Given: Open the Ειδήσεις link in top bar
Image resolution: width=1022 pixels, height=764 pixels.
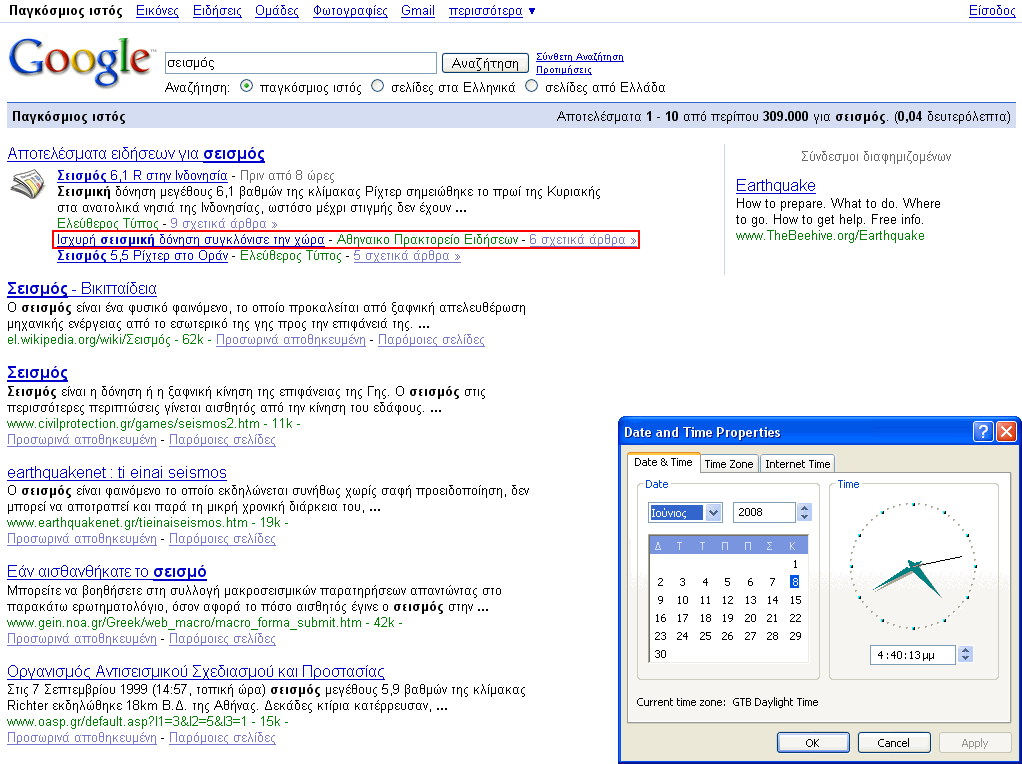Looking at the screenshot, I should coord(217,11).
